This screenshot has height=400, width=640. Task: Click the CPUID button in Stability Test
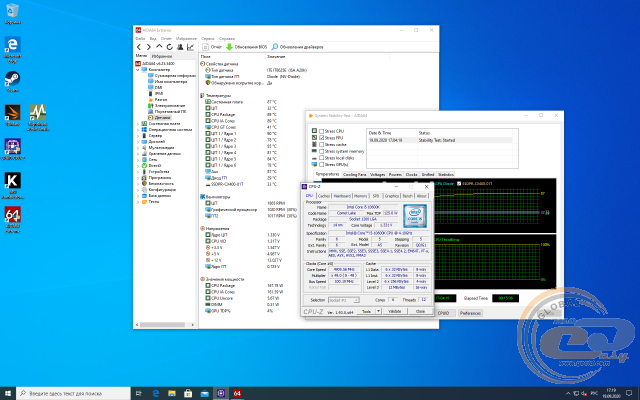coord(443,313)
